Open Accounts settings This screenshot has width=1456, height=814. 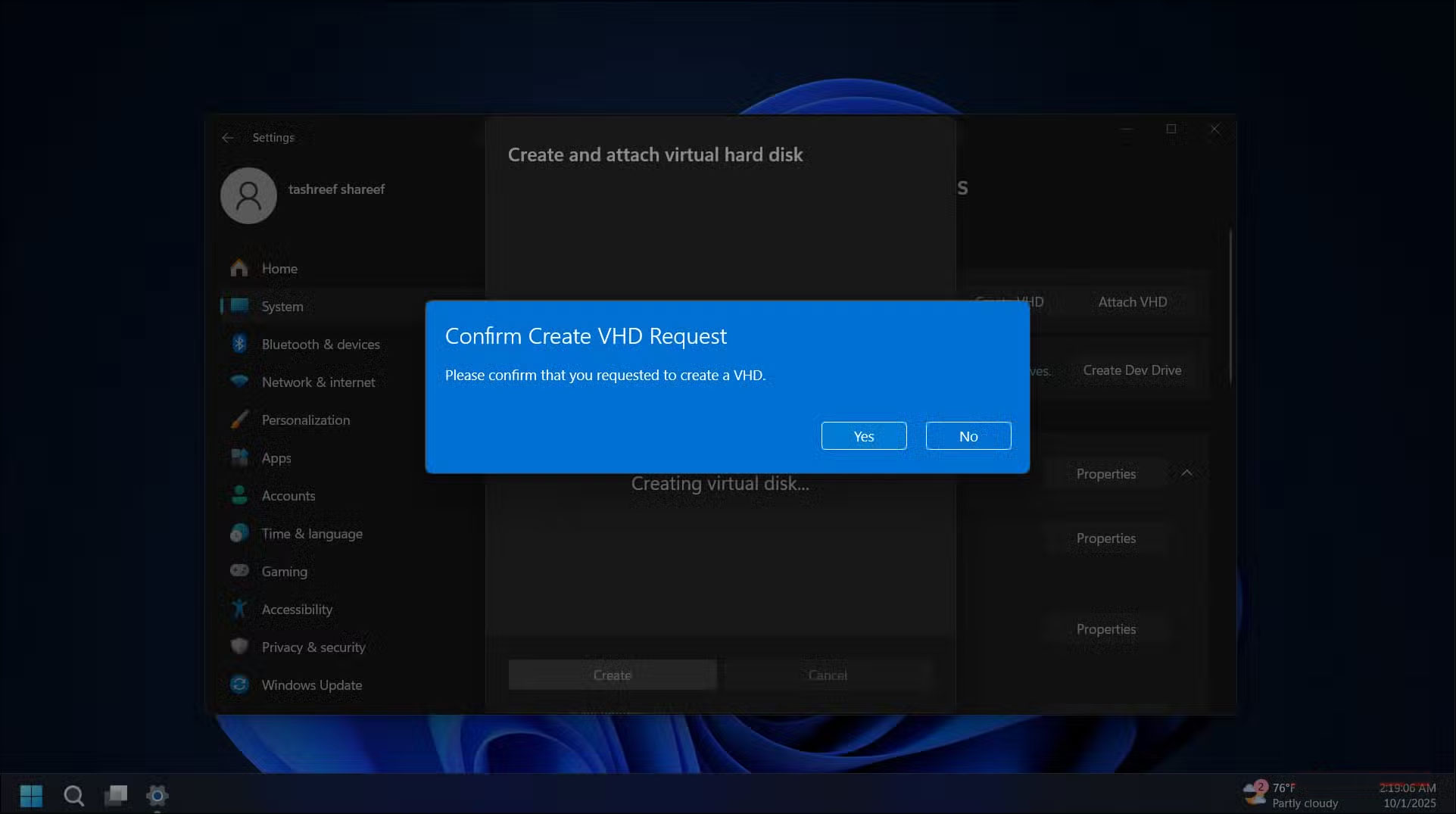point(288,495)
